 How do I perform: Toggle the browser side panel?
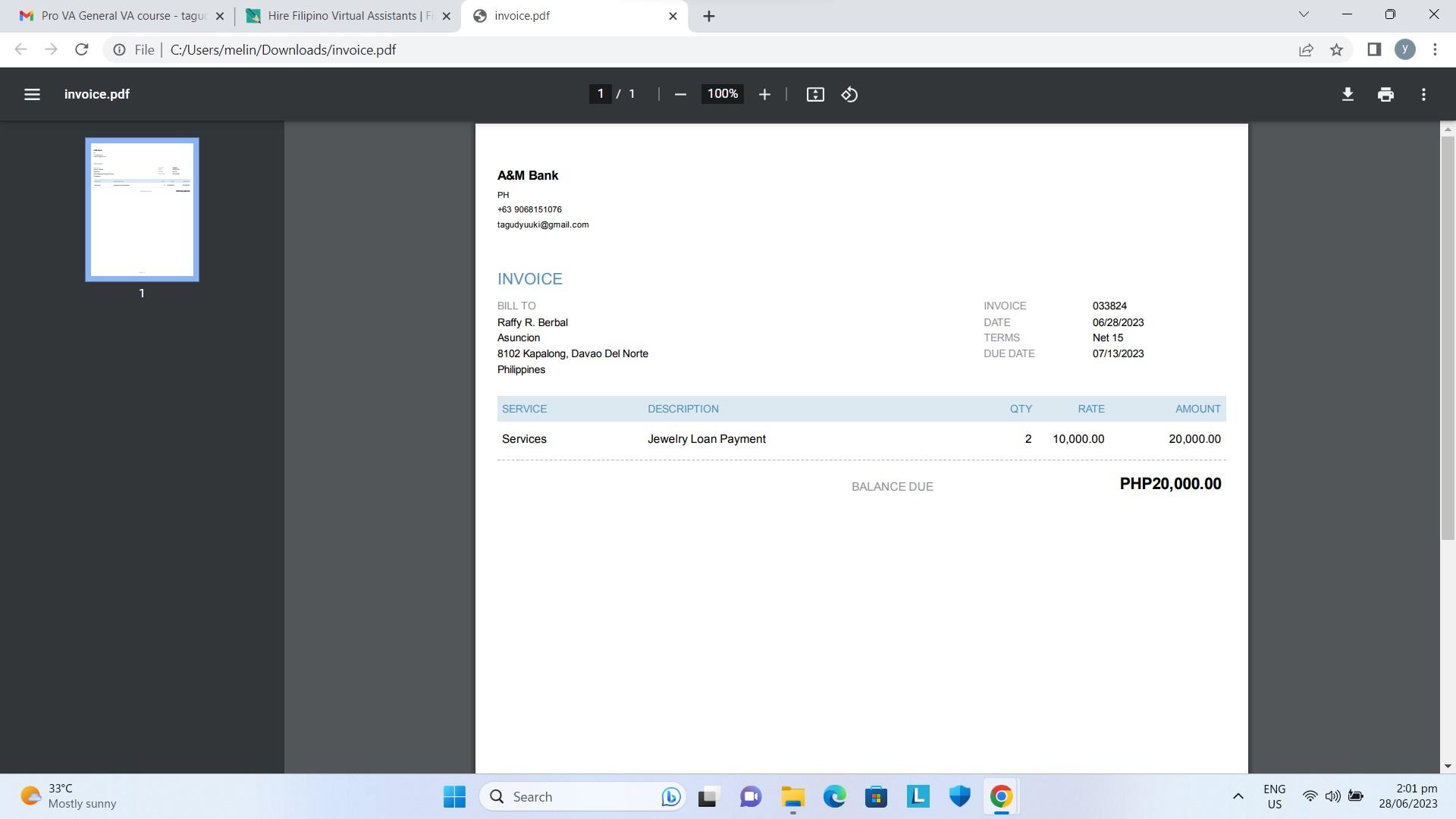(x=1373, y=50)
